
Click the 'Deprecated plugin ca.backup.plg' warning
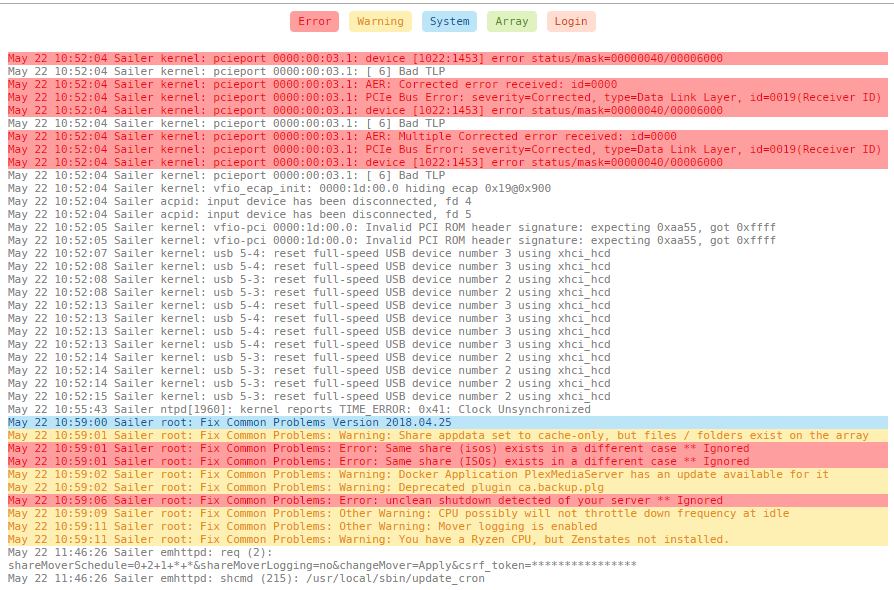click(x=448, y=487)
